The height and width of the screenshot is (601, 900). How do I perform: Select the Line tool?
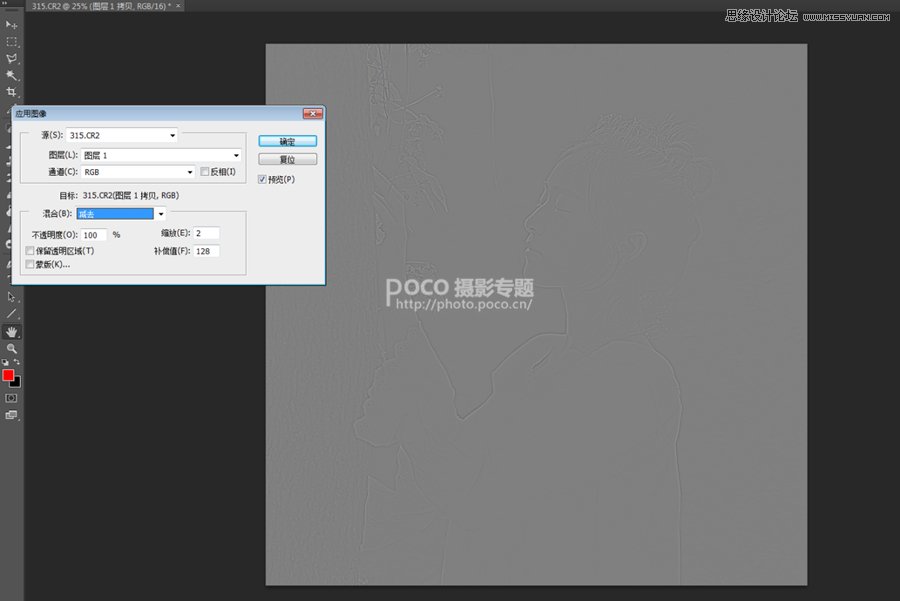tap(11, 314)
